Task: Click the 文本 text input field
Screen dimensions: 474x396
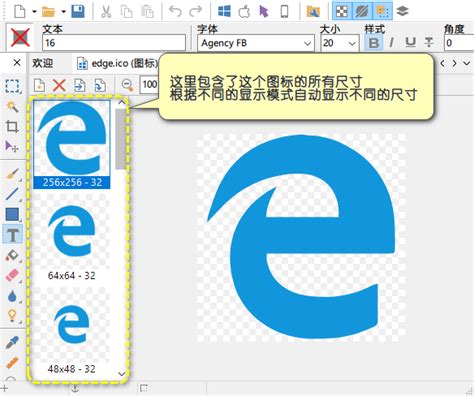Action: [x=114, y=43]
